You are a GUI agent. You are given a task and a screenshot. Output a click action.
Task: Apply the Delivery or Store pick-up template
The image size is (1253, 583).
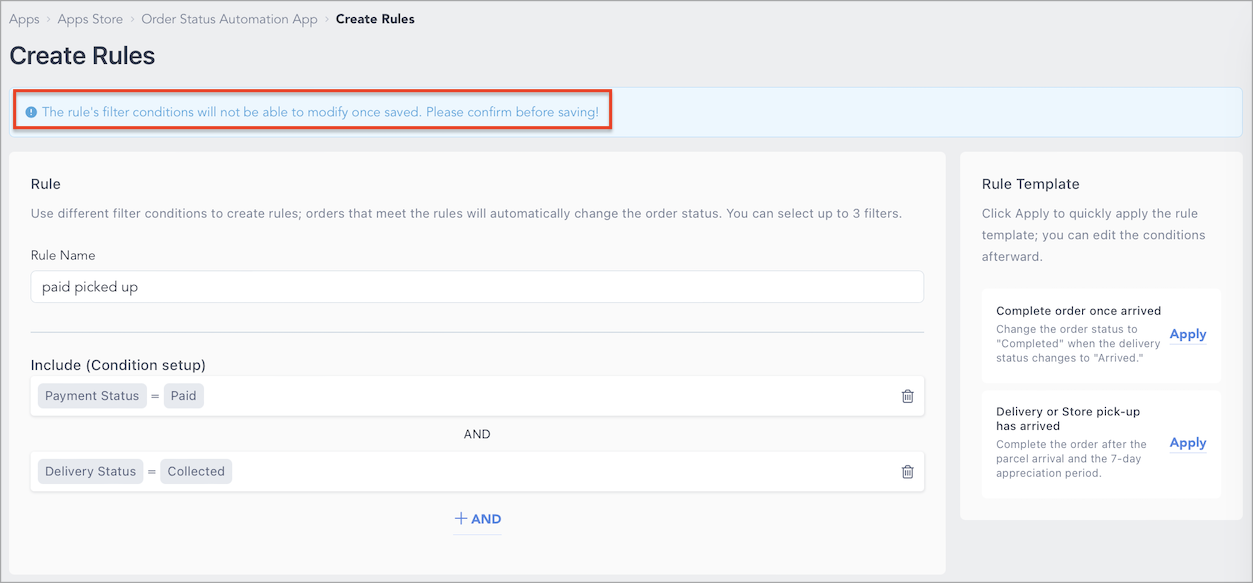click(1188, 443)
